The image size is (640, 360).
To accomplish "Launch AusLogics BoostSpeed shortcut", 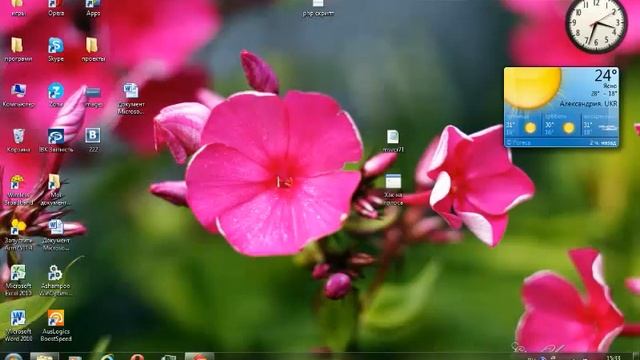I will pyautogui.click(x=56, y=326).
